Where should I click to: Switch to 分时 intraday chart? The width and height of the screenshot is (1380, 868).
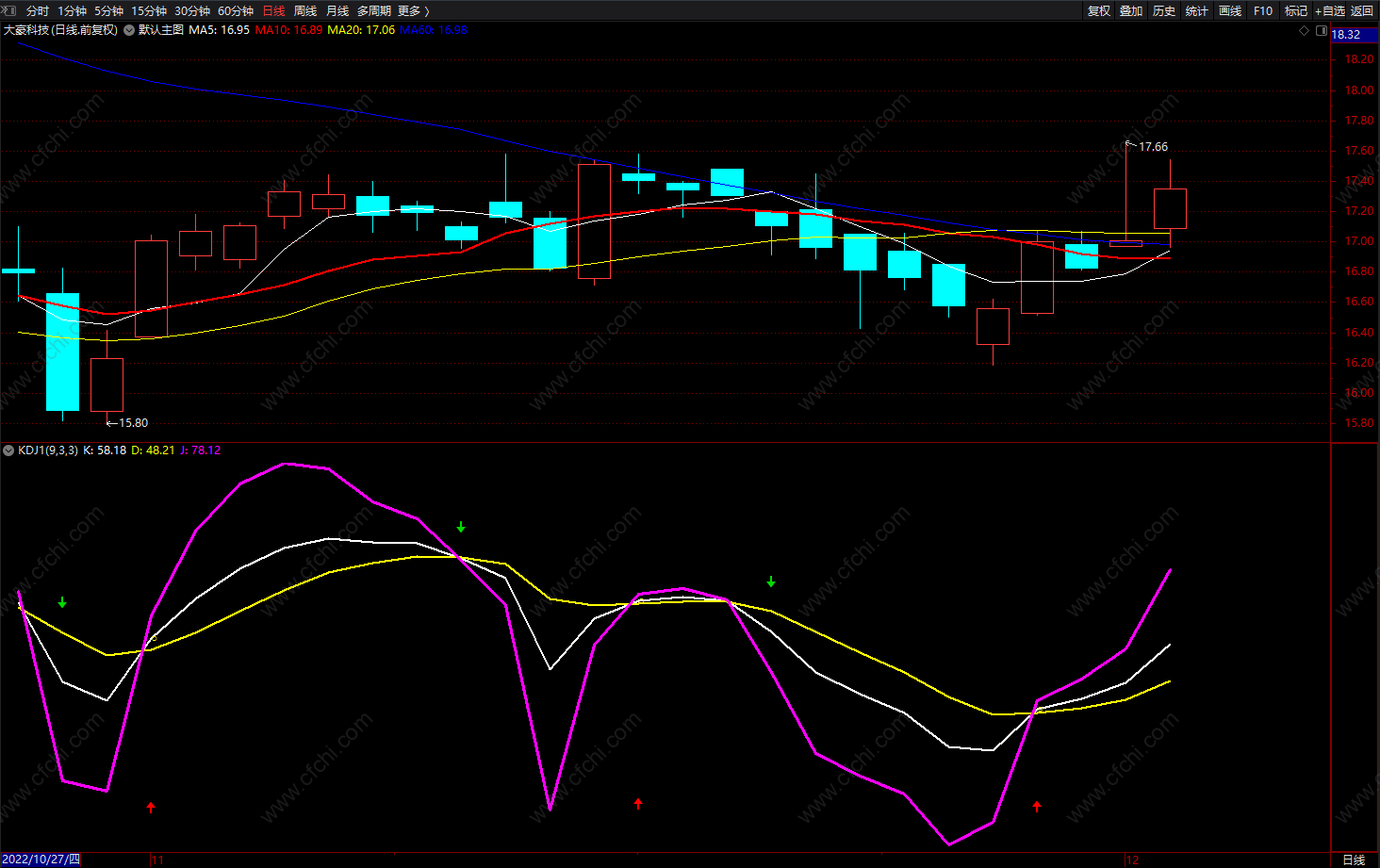[x=38, y=10]
